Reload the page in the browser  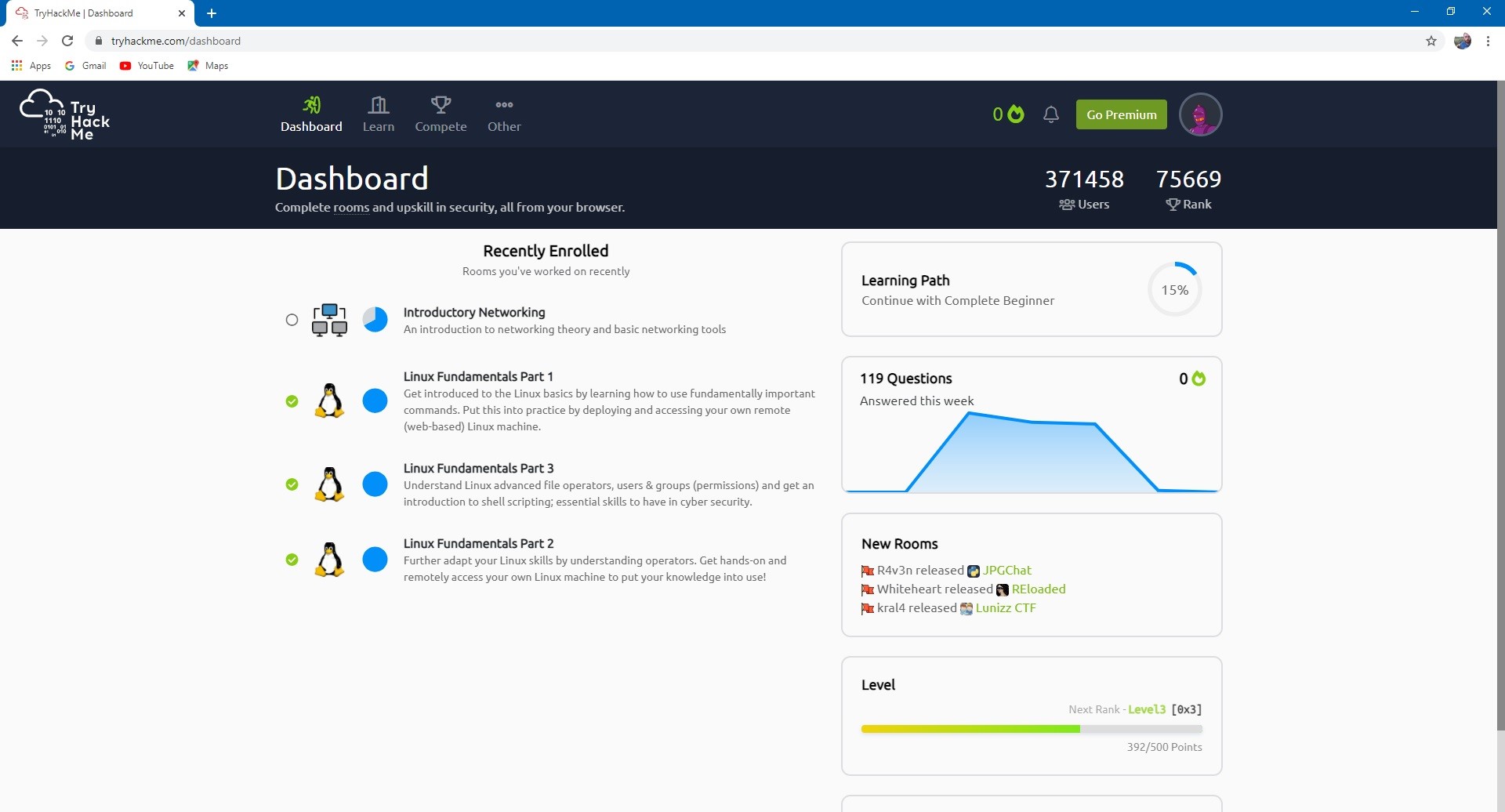pos(67,41)
